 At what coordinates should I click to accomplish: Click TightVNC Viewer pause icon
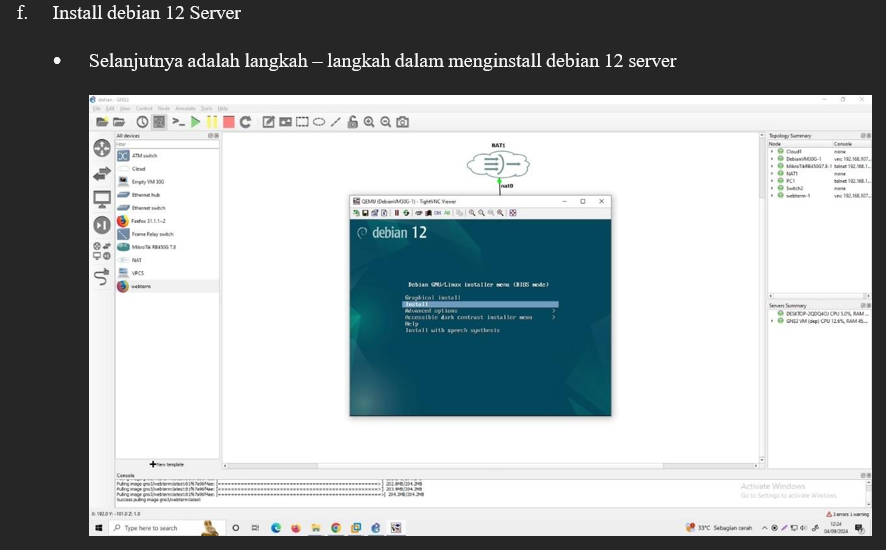[397, 213]
